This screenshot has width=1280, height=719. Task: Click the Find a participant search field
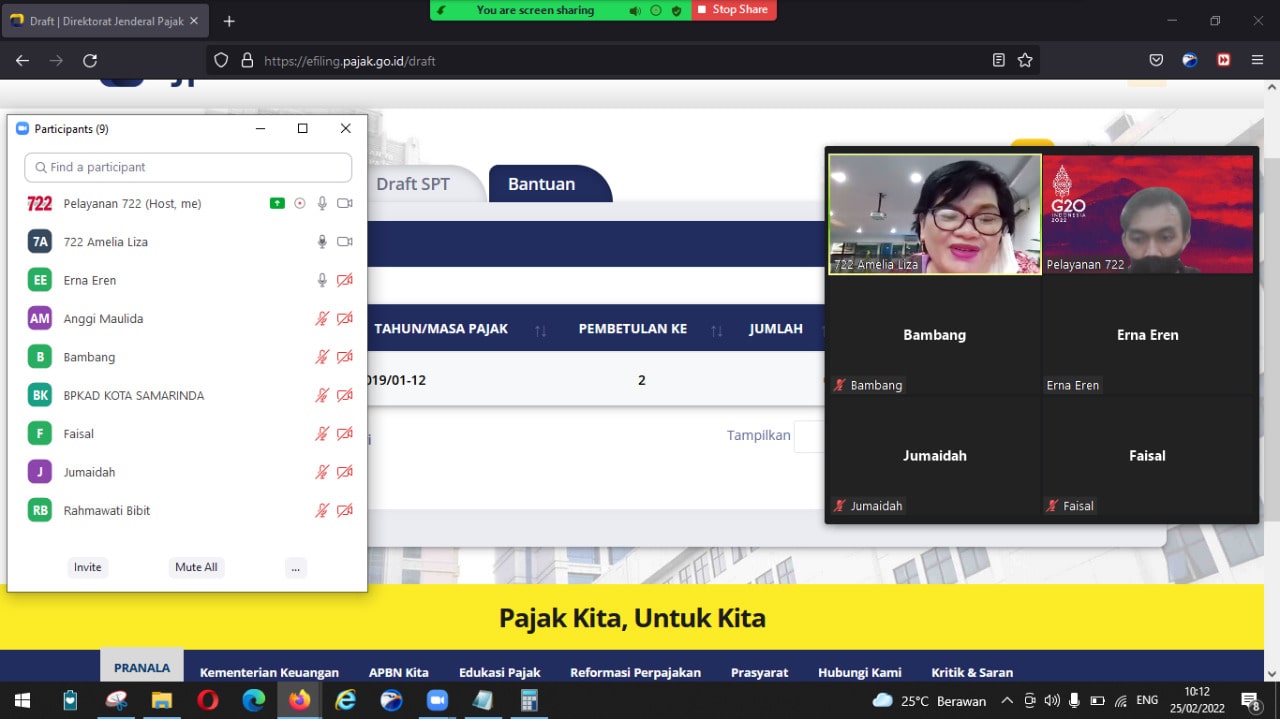click(188, 167)
